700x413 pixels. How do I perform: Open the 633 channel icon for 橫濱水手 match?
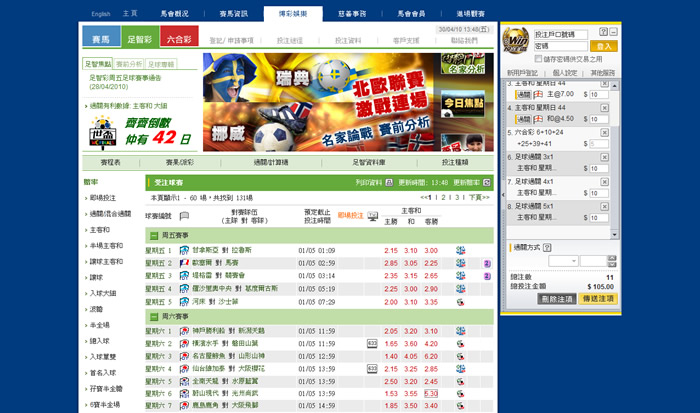click(x=372, y=343)
